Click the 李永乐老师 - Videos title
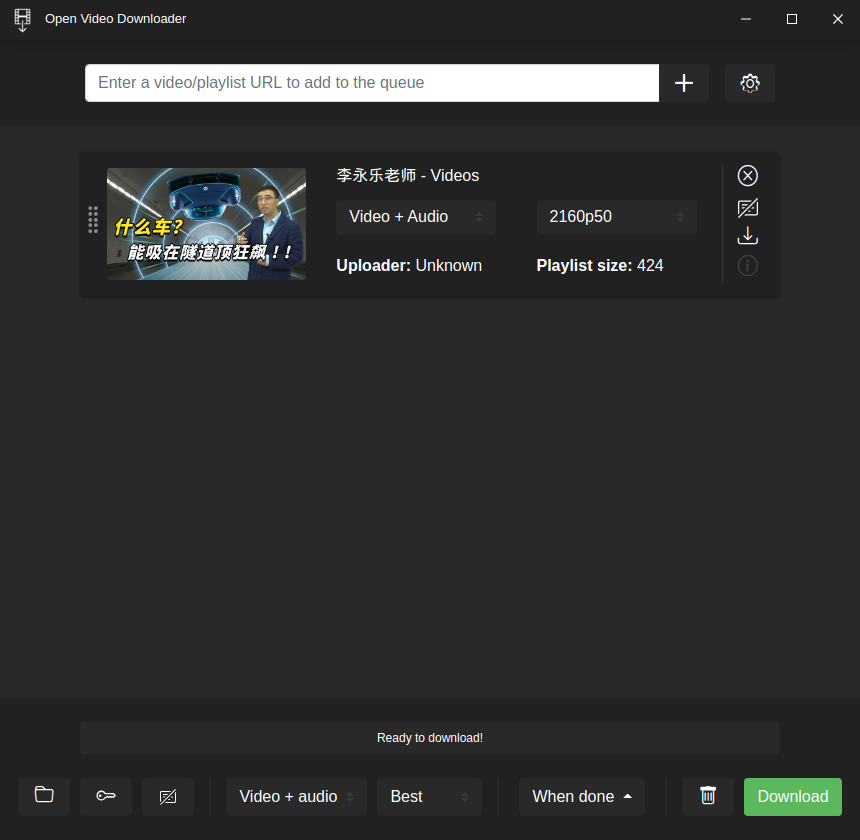Image resolution: width=860 pixels, height=840 pixels. click(x=408, y=175)
